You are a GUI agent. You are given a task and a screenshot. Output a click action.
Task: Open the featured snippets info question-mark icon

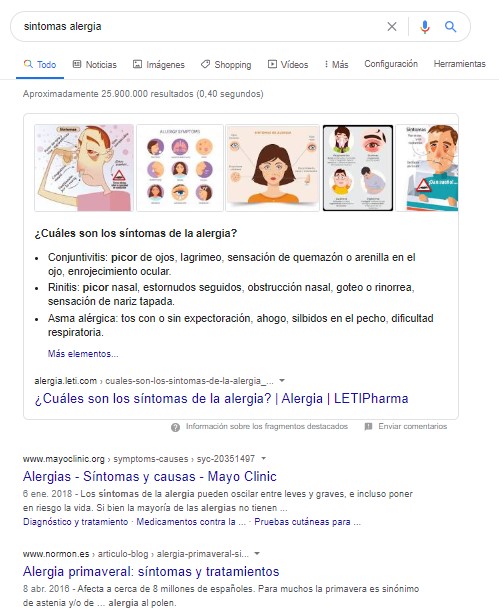click(175, 427)
